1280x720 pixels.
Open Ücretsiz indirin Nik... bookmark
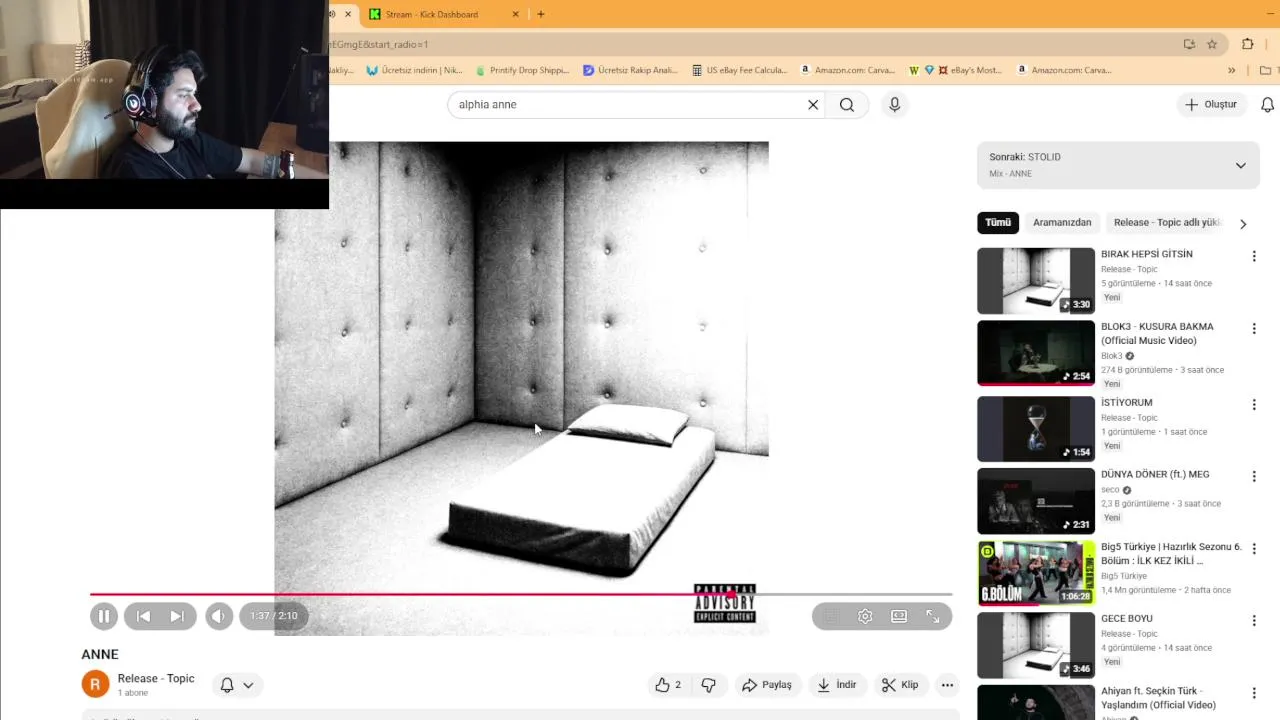point(414,70)
